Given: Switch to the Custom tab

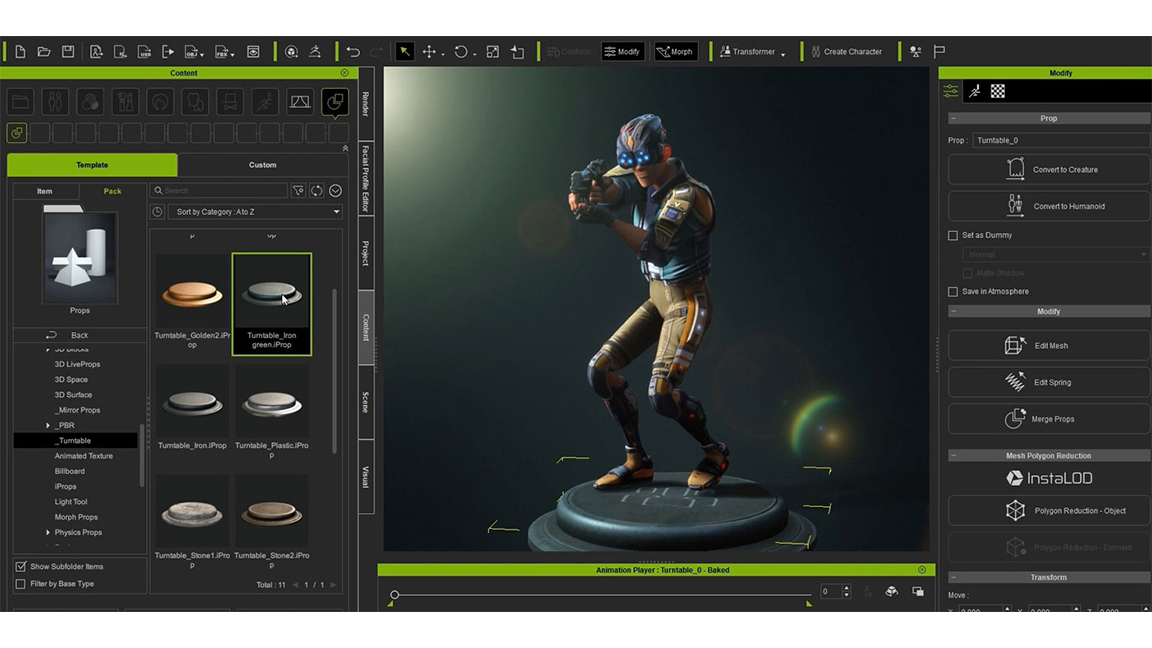Looking at the screenshot, I should click(262, 165).
